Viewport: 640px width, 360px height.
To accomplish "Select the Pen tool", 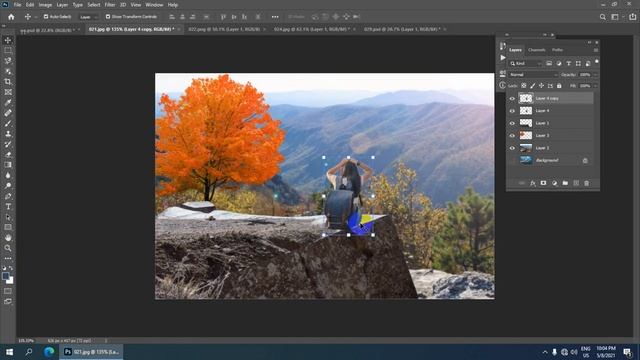I will click(x=8, y=196).
